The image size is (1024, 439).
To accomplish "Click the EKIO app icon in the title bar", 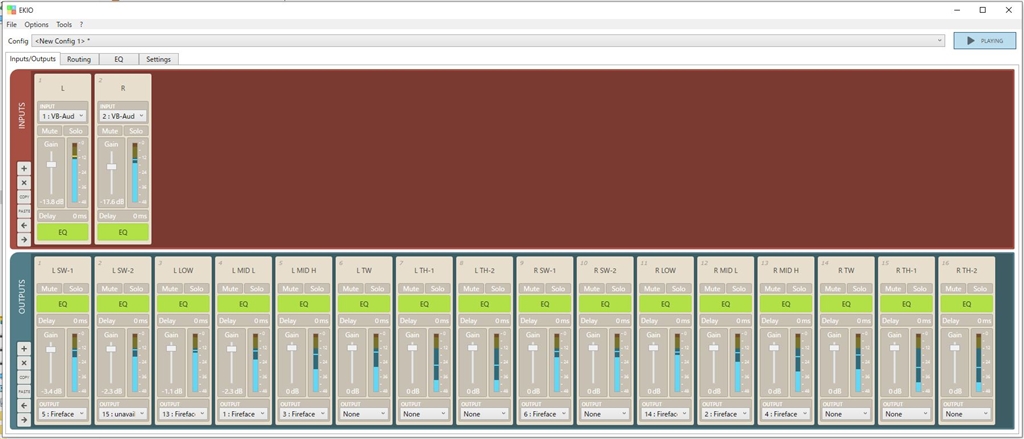I will (x=11, y=10).
